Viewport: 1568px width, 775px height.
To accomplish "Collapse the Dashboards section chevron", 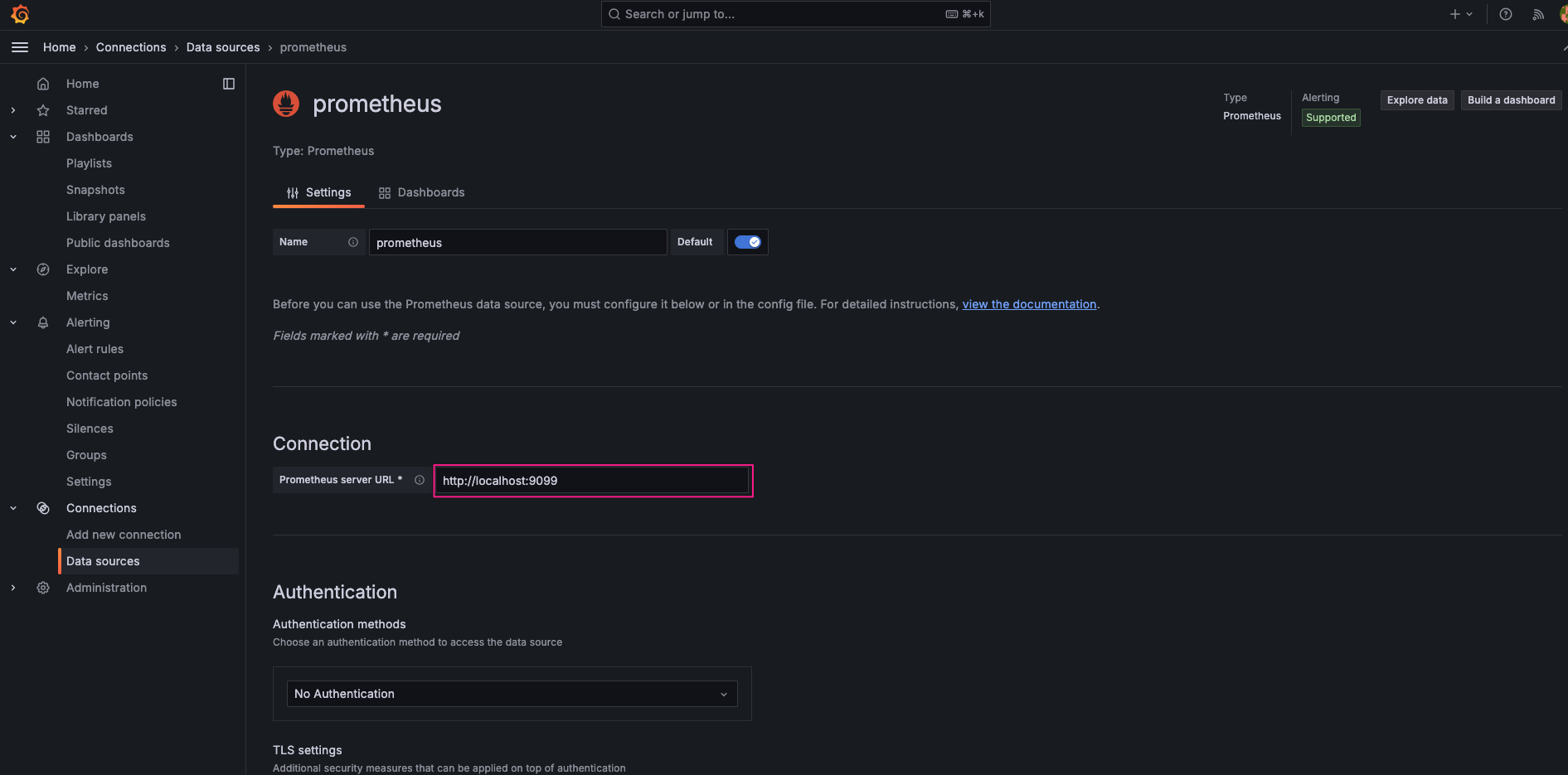I will 13,137.
